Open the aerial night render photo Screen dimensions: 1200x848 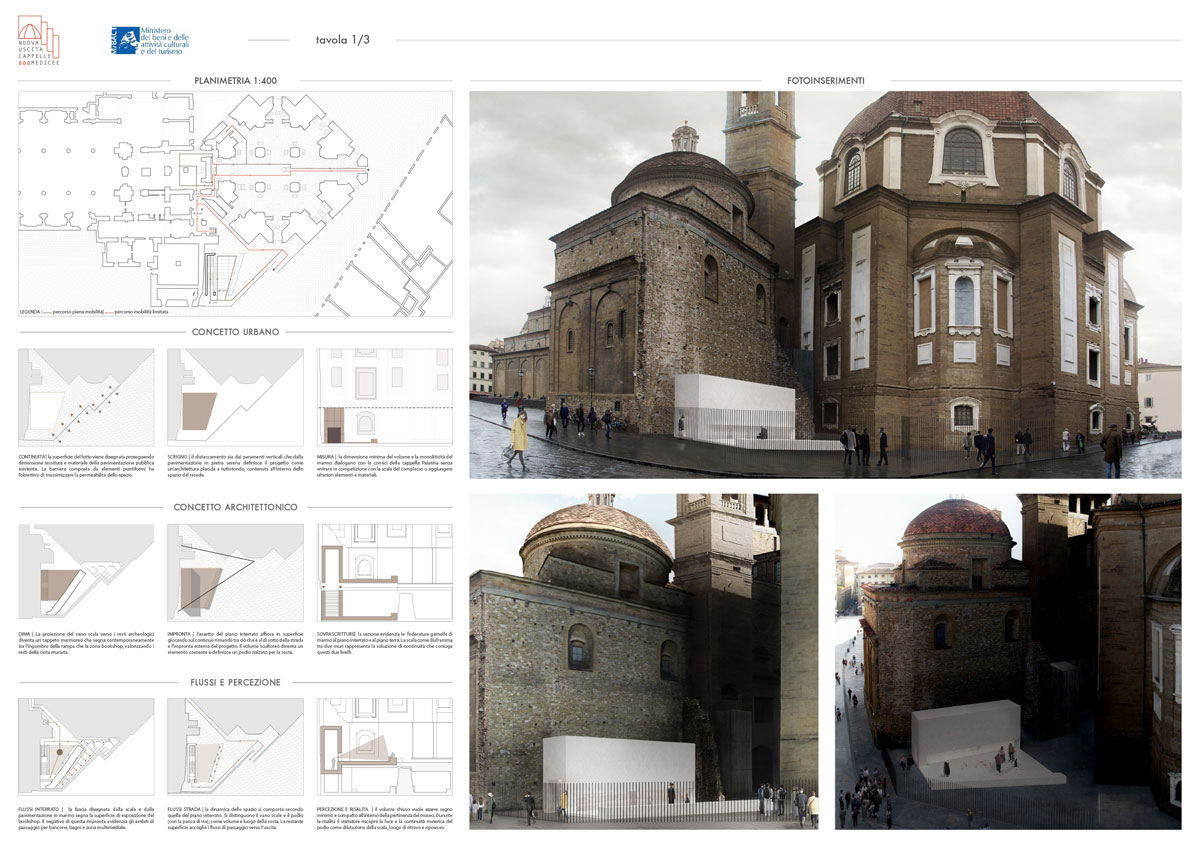click(1007, 660)
